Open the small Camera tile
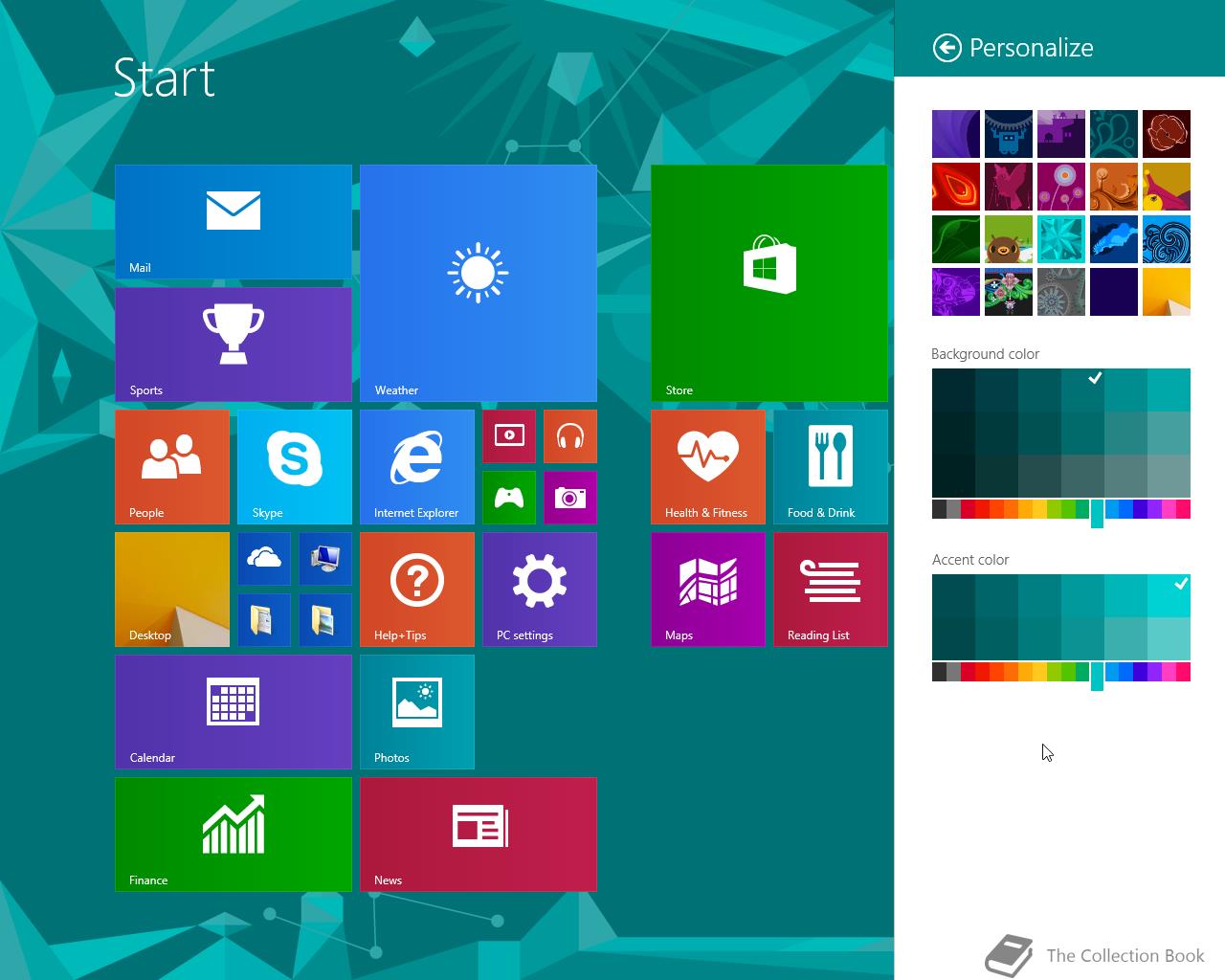Image resolution: width=1225 pixels, height=980 pixels. click(570, 498)
